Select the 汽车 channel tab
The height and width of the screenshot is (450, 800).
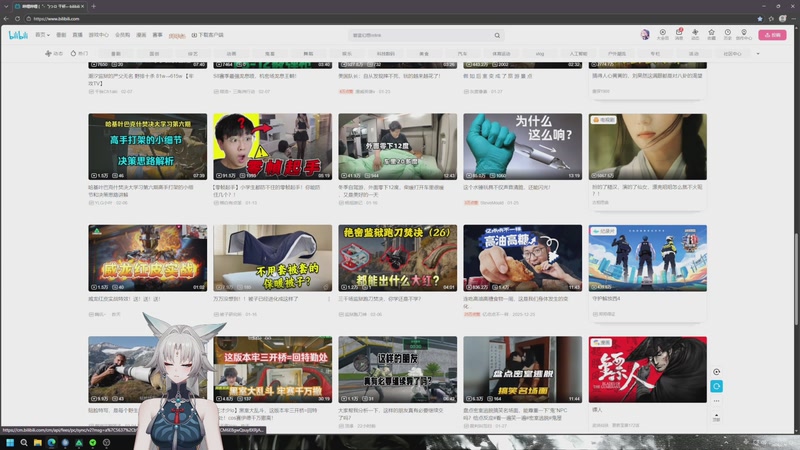coord(462,54)
